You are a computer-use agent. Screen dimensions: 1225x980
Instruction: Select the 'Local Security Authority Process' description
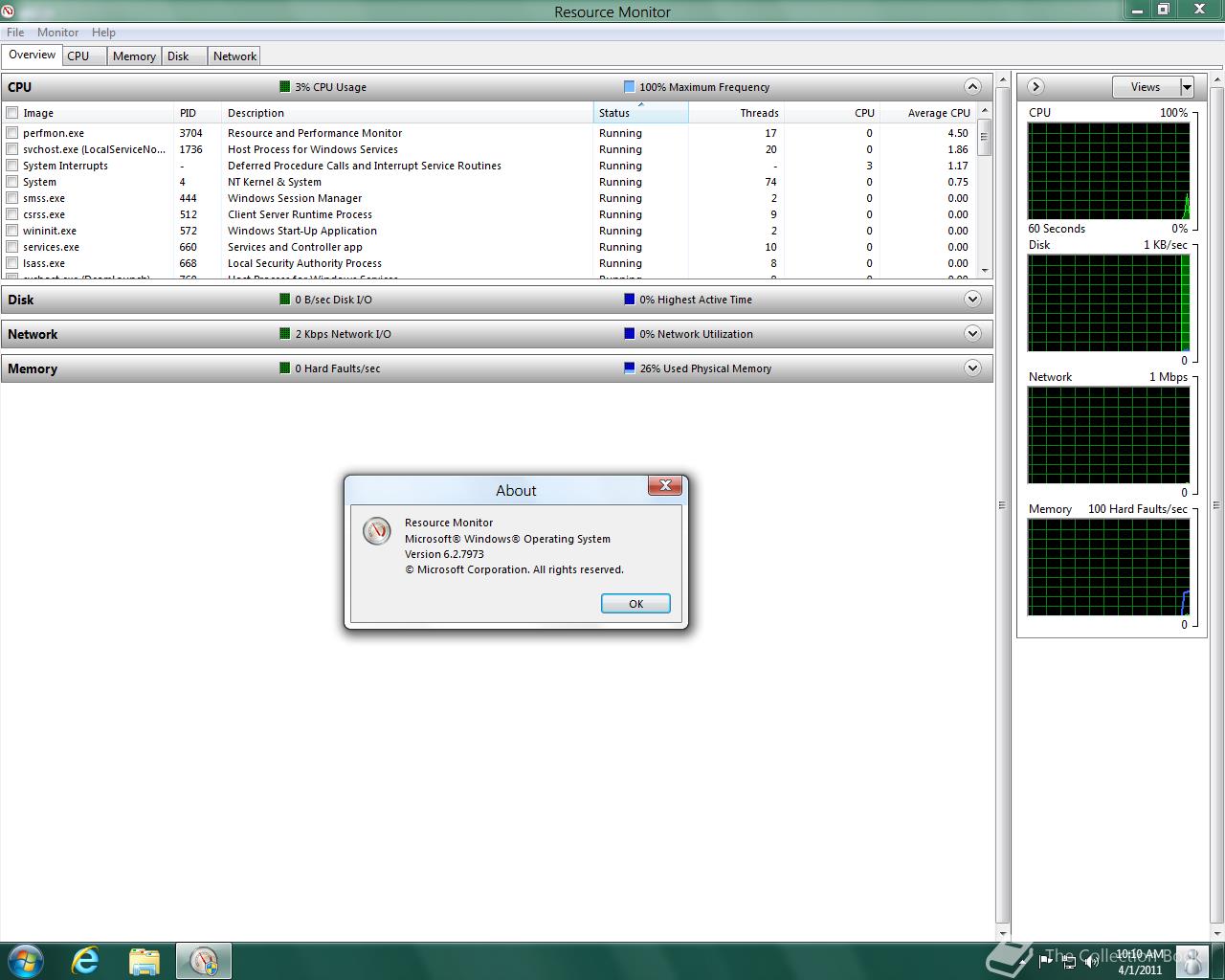coord(304,263)
